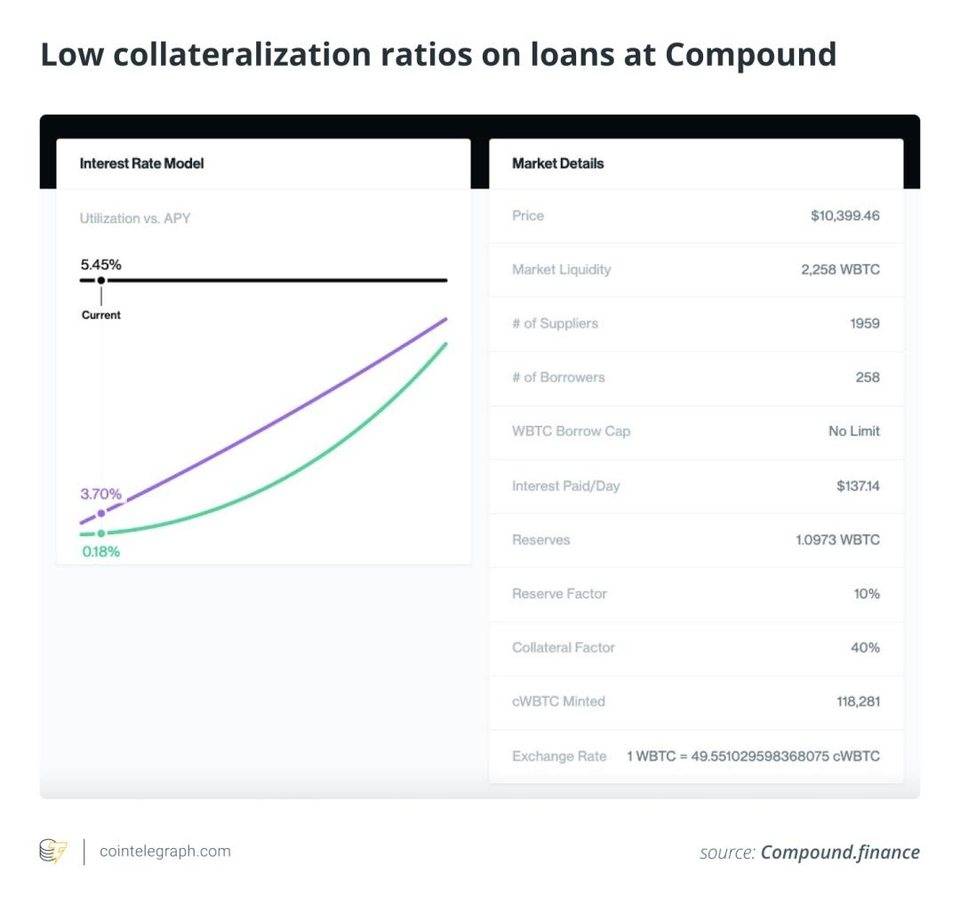Viewport: 960px width, 905px height.
Task: Open the Compound.finance source link
Action: click(839, 852)
